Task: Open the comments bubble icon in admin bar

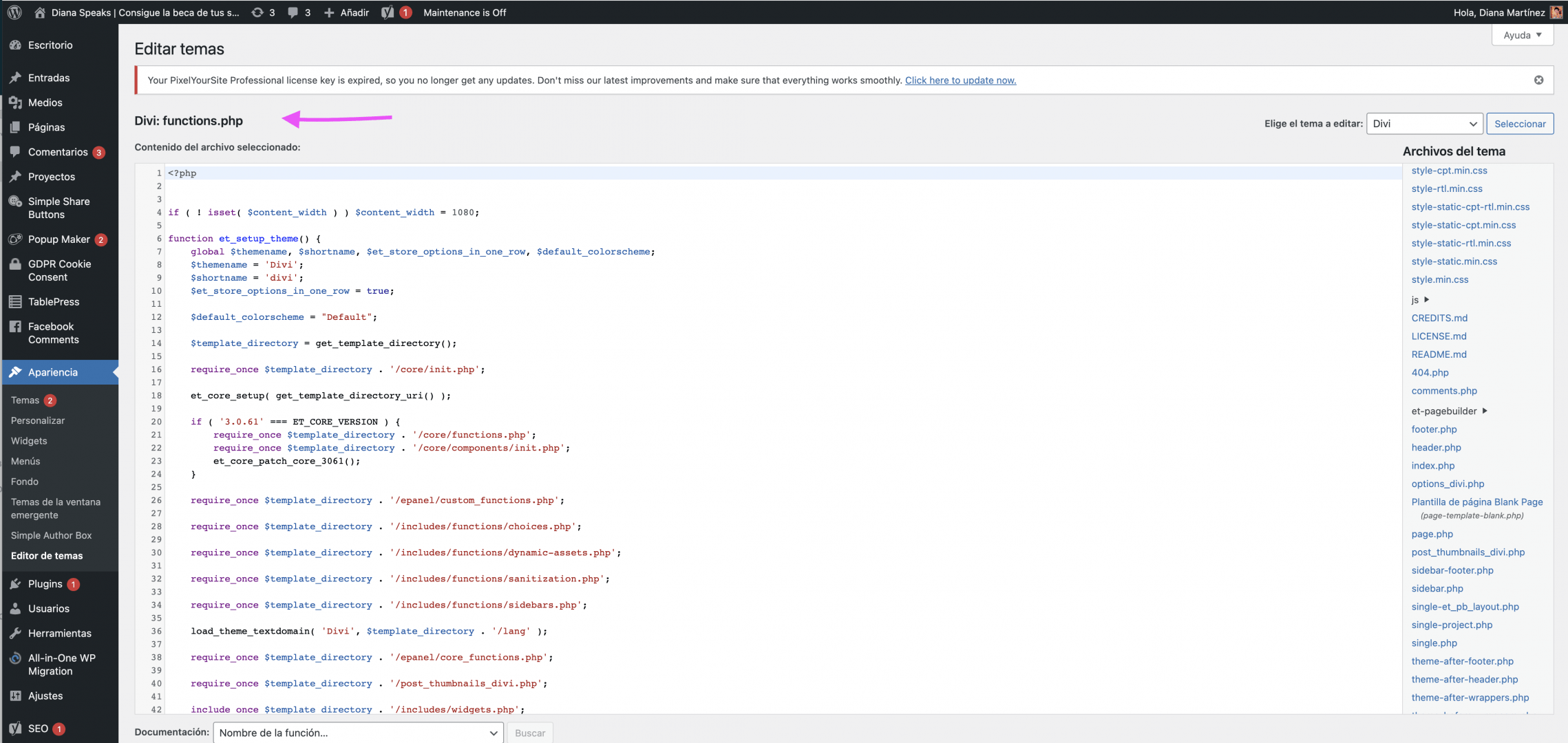Action: point(293,12)
